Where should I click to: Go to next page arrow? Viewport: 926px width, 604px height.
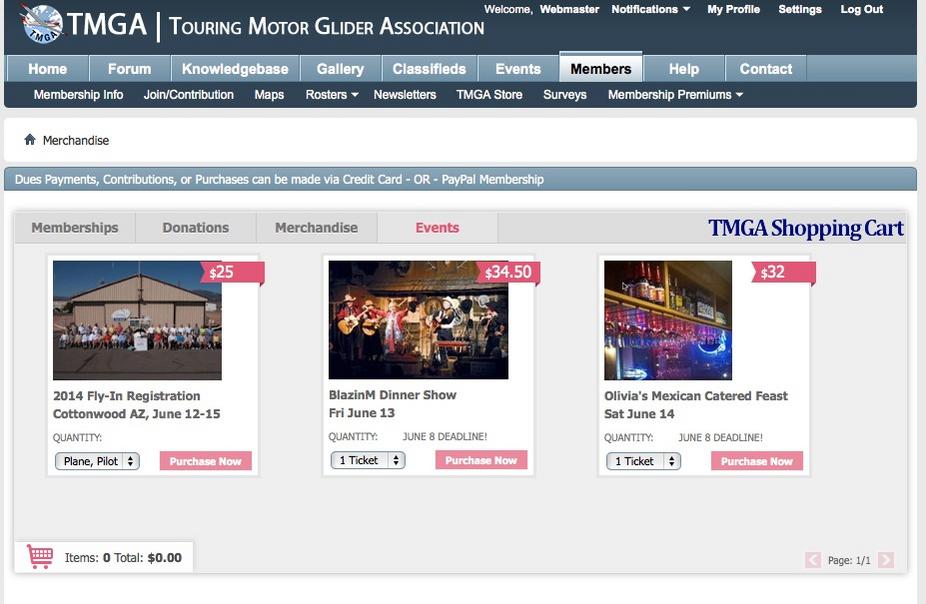[885, 561]
